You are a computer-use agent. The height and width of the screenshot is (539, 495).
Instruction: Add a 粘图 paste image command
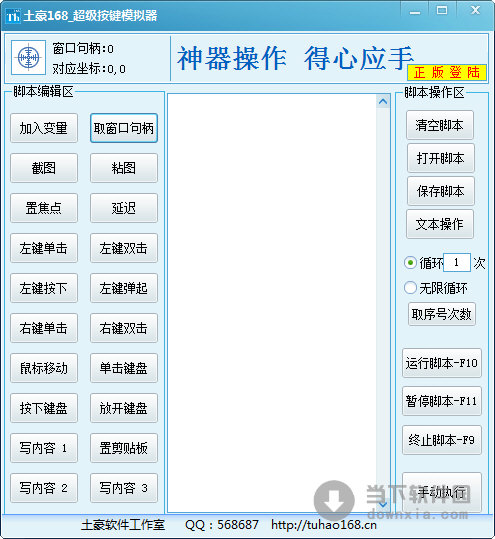[124, 168]
